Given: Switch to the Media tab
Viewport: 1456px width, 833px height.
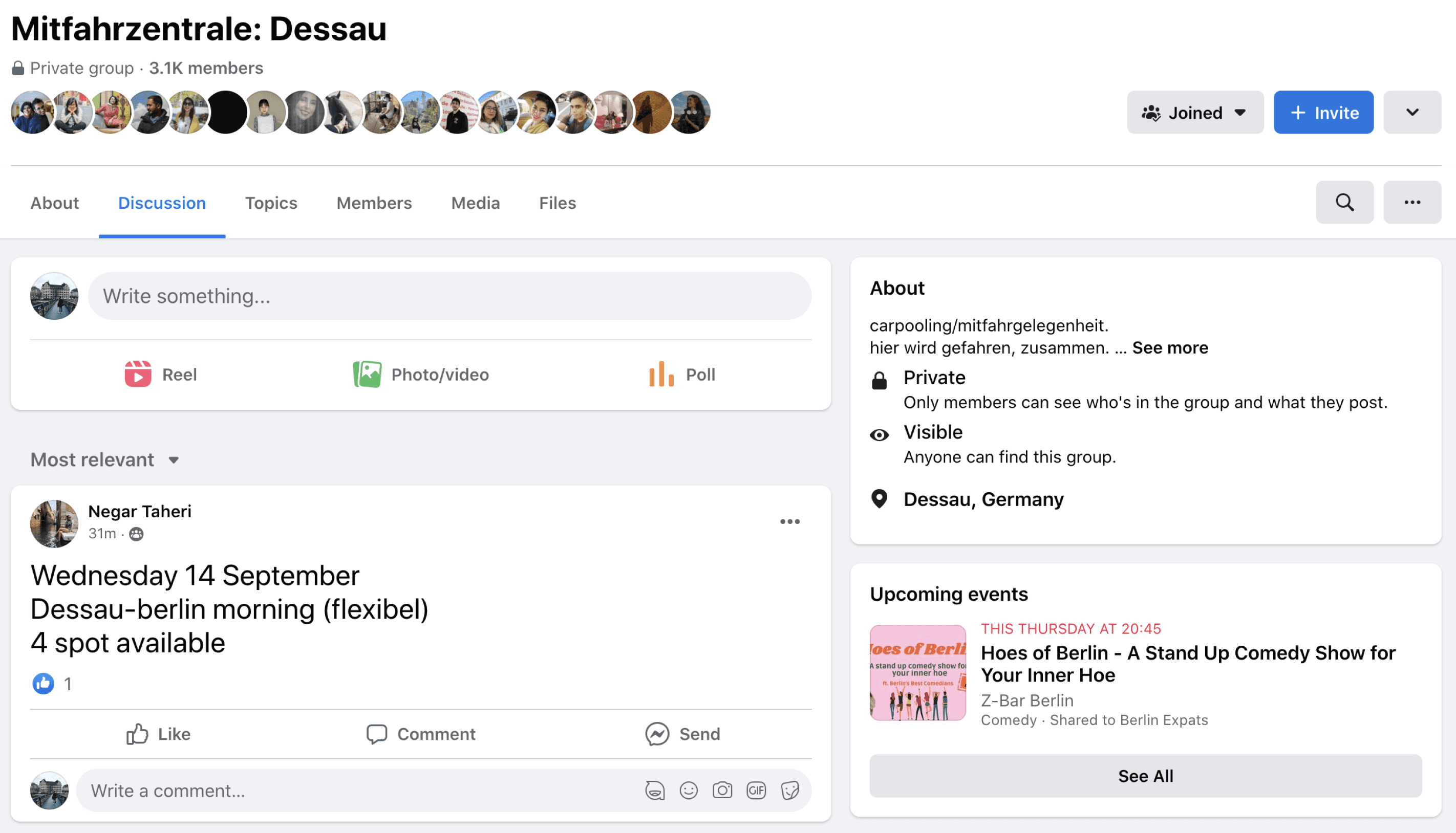Looking at the screenshot, I should [x=475, y=203].
